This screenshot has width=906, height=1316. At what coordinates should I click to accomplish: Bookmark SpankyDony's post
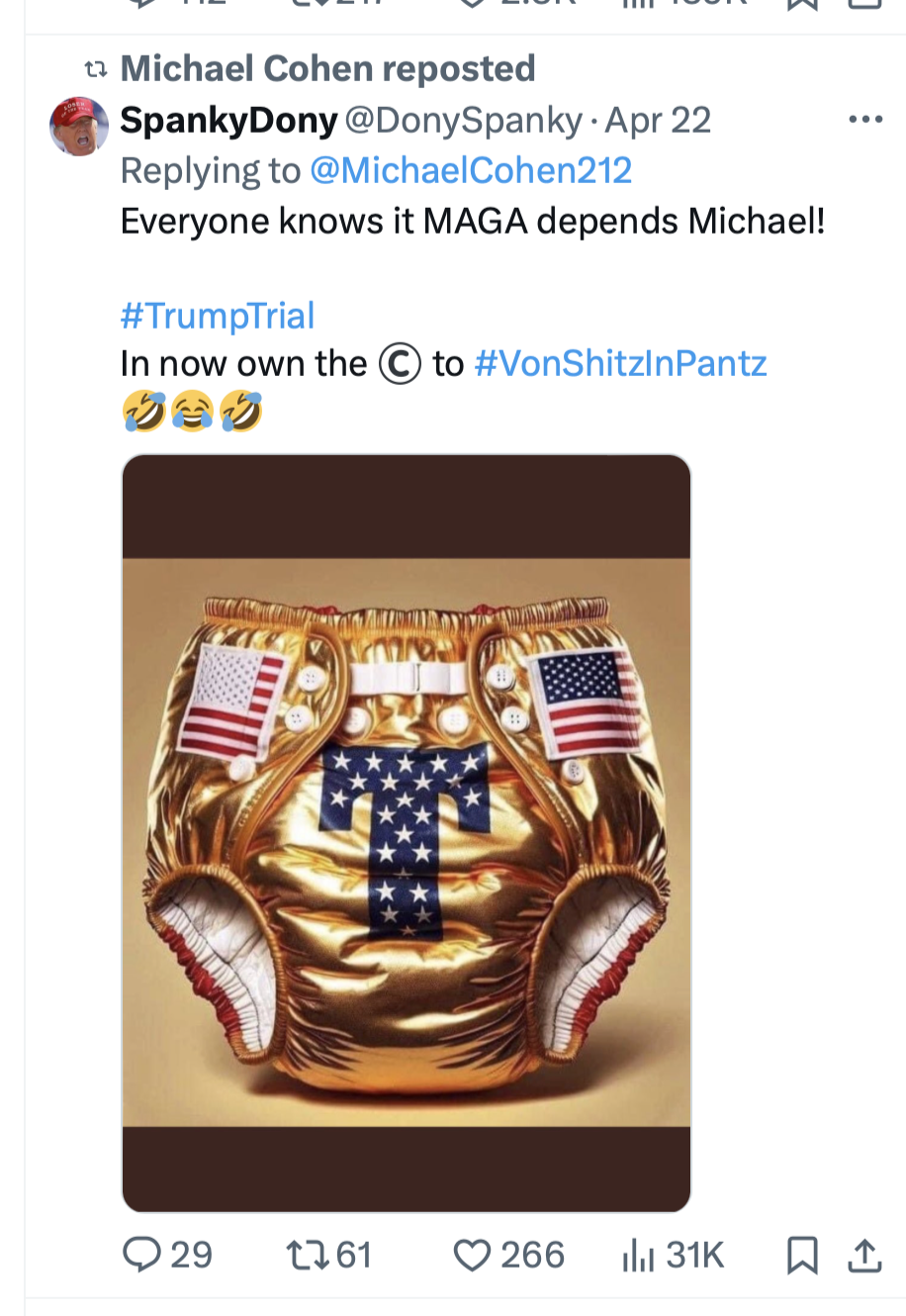click(x=801, y=1256)
